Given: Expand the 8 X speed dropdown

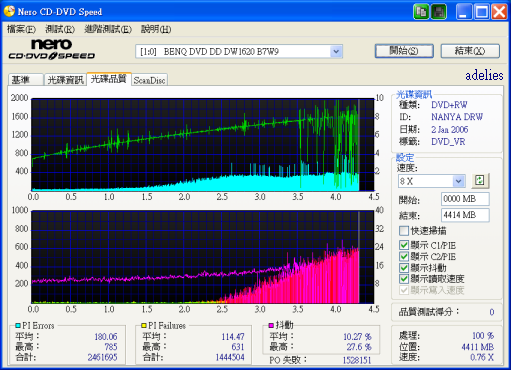Looking at the screenshot, I should [459, 181].
